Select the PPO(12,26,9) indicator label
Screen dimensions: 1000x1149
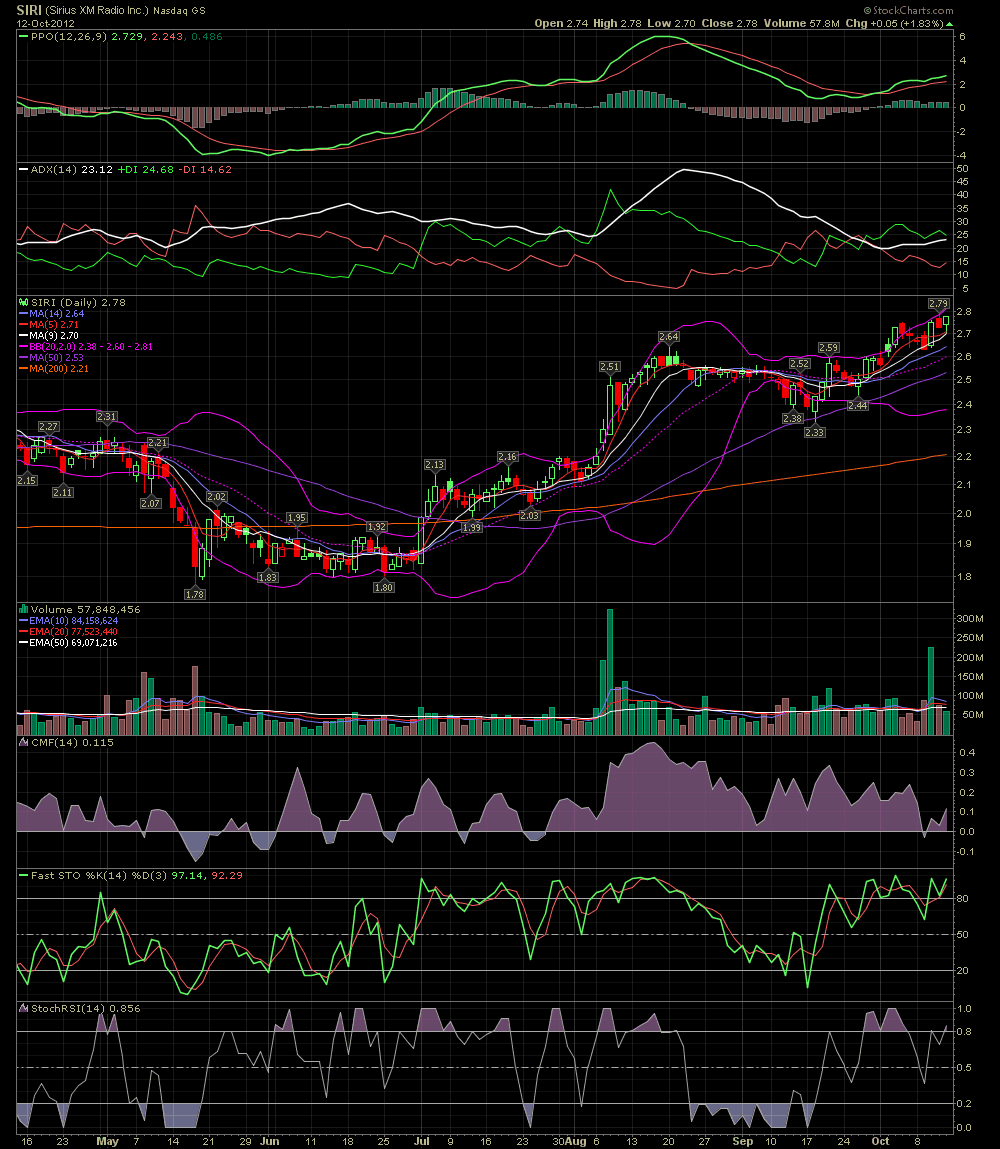pyautogui.click(x=69, y=36)
